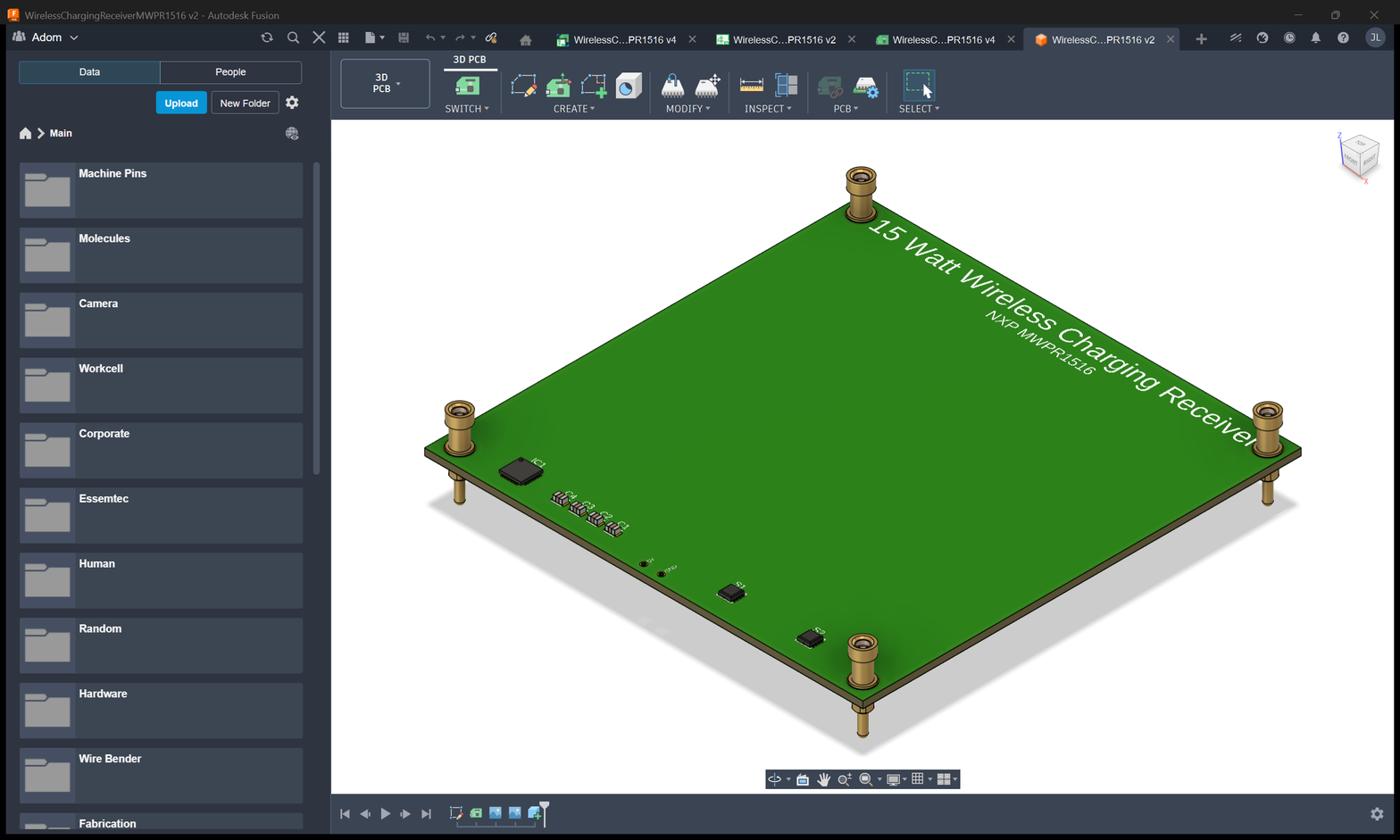Click the Switch to PCB editor icon

point(467,86)
